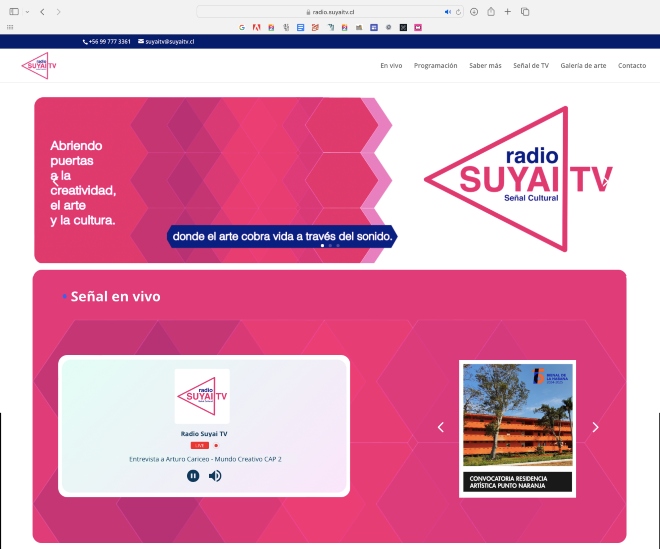Open a new tab with the plus icon
Image resolution: width=660 pixels, height=549 pixels.
point(508,12)
